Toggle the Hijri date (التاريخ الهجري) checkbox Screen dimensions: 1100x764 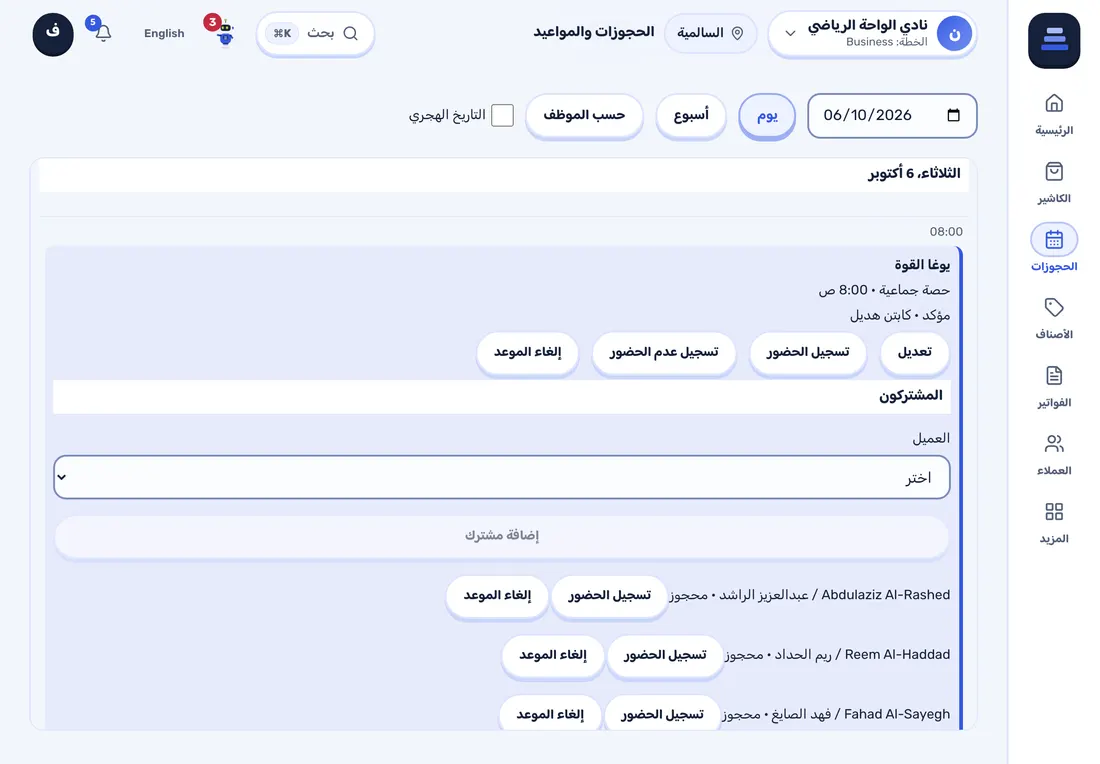tap(502, 115)
